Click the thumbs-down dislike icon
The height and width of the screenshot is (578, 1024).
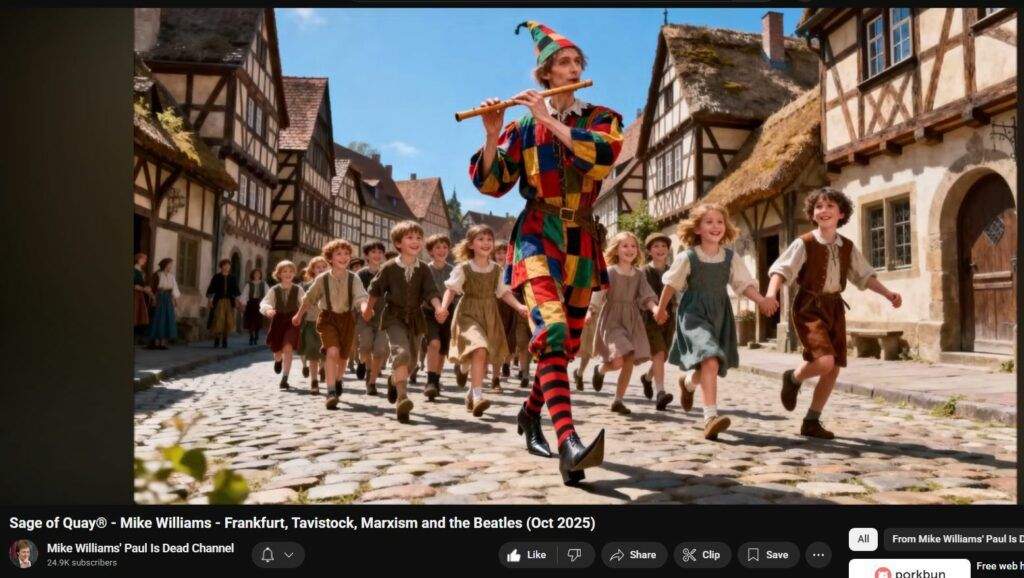[x=574, y=555]
